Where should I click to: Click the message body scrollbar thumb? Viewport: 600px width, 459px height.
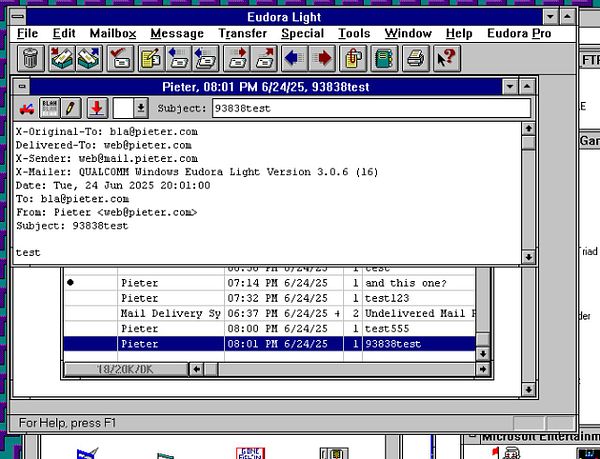pyautogui.click(x=528, y=143)
